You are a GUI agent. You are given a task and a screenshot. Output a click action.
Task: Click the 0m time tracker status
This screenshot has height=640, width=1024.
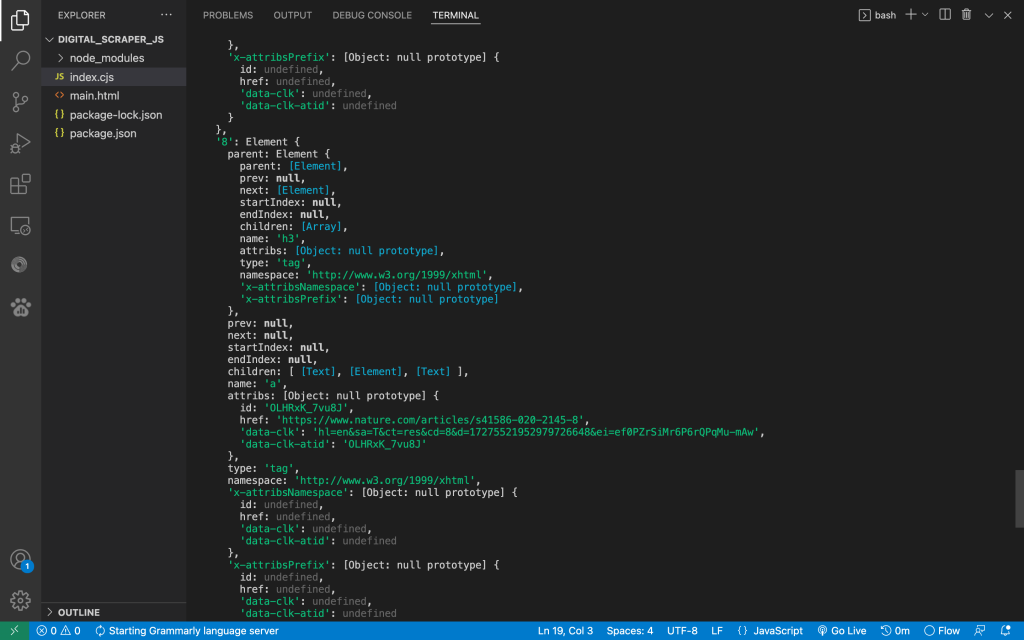[895, 631]
